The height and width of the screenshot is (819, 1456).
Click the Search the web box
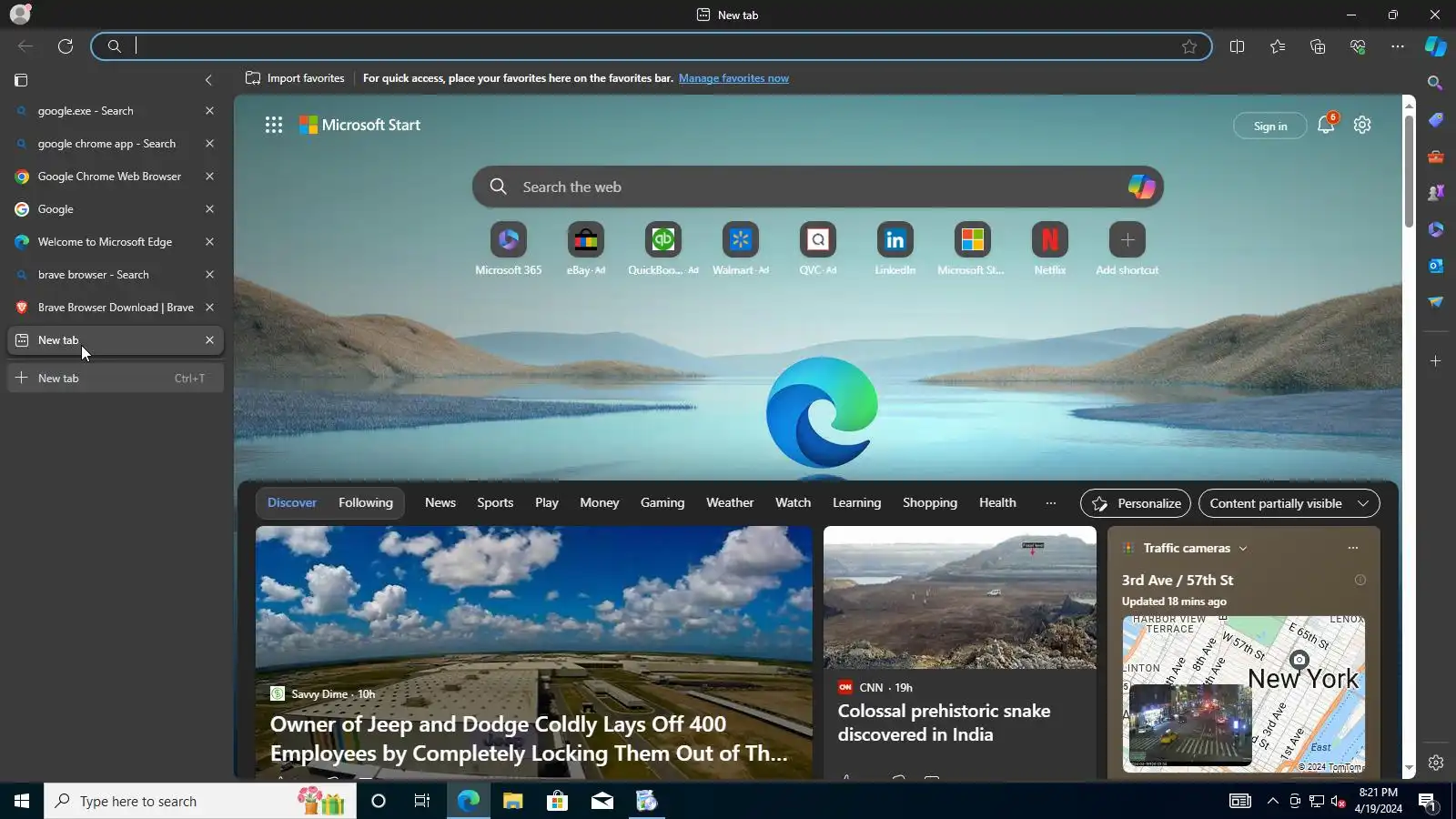(x=818, y=187)
